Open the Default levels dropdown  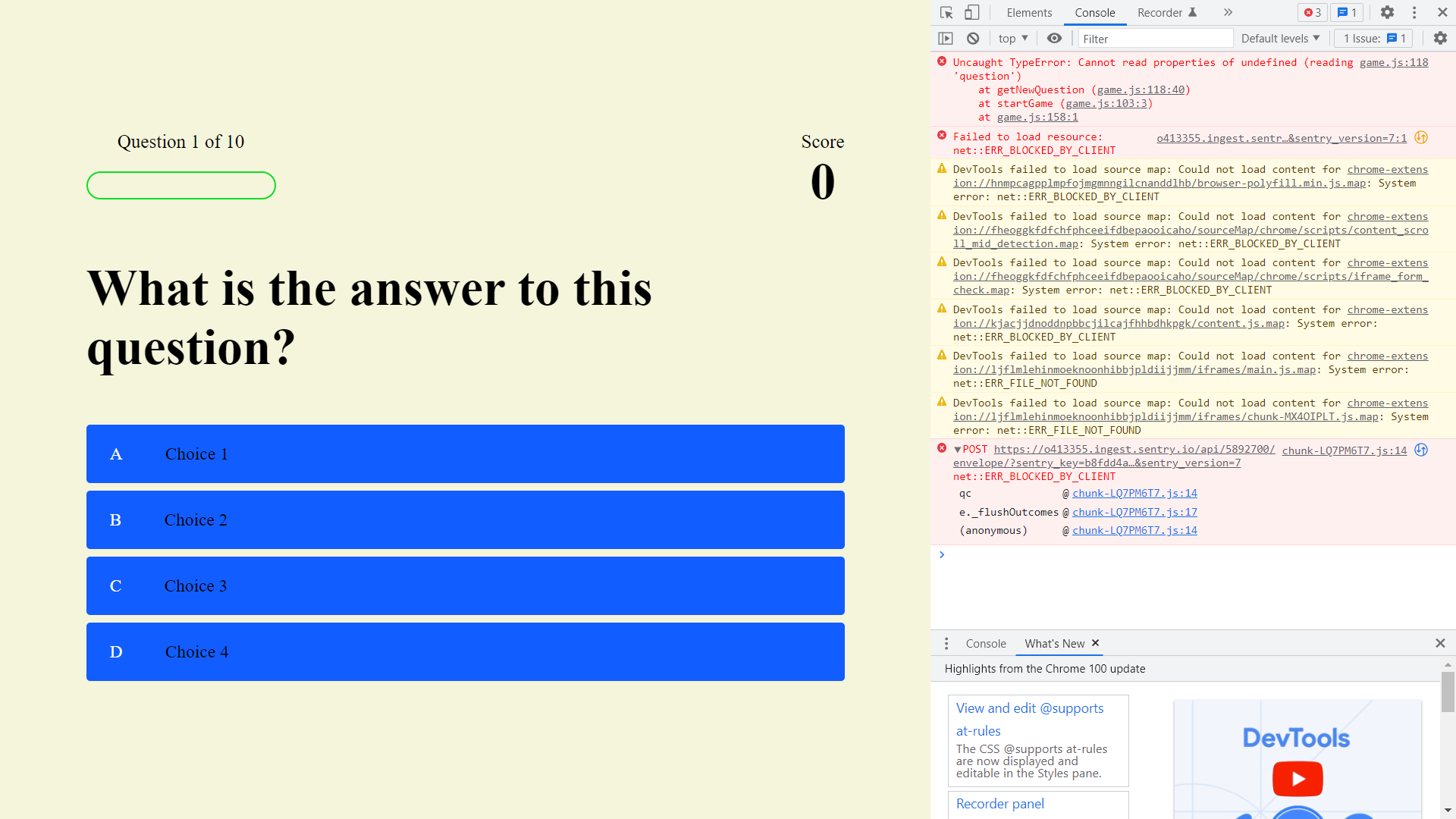1280,39
